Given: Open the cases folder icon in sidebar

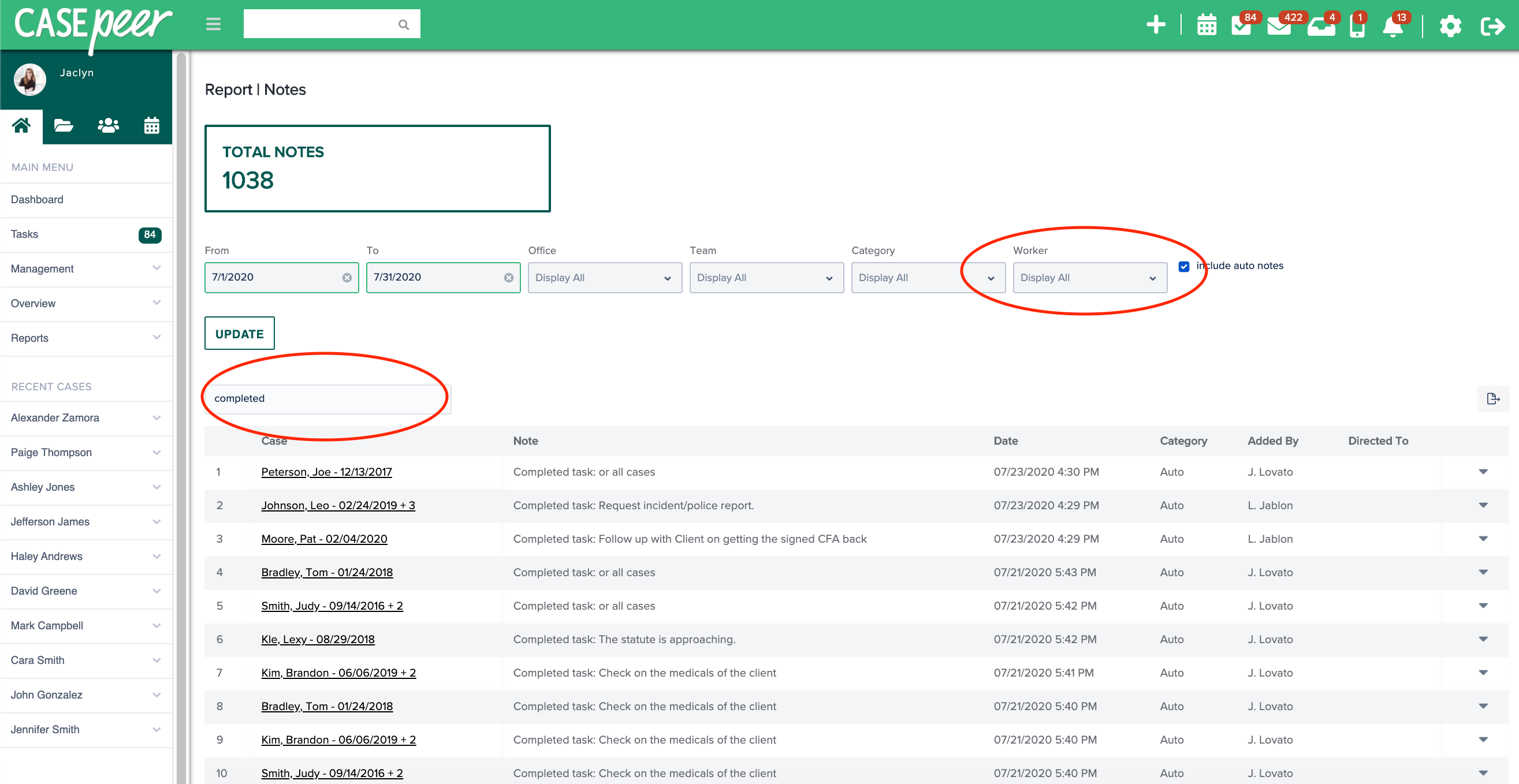Looking at the screenshot, I should (64, 125).
